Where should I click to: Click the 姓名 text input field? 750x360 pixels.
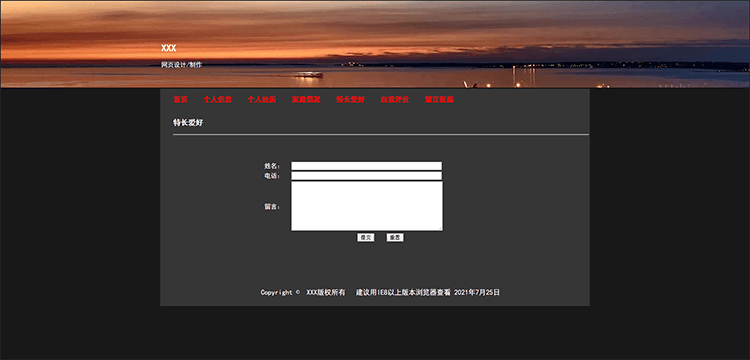[366, 166]
